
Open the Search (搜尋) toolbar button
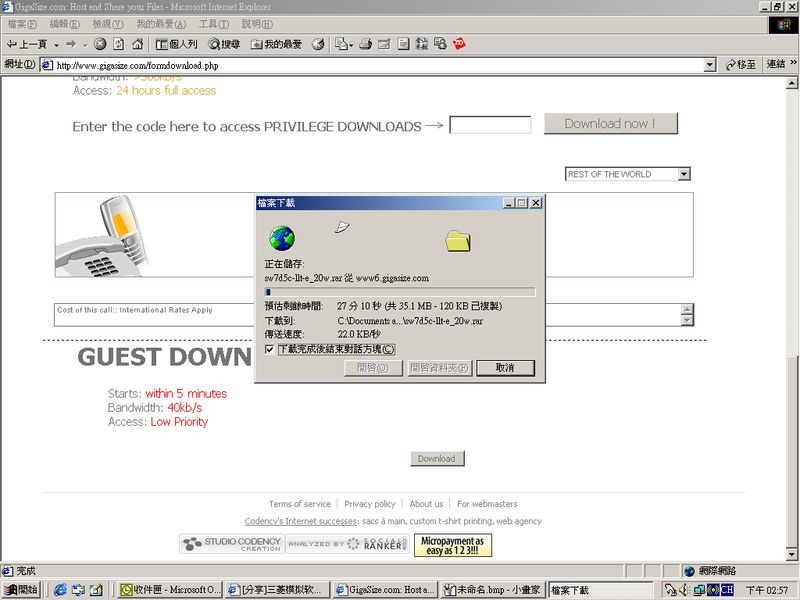click(x=222, y=44)
